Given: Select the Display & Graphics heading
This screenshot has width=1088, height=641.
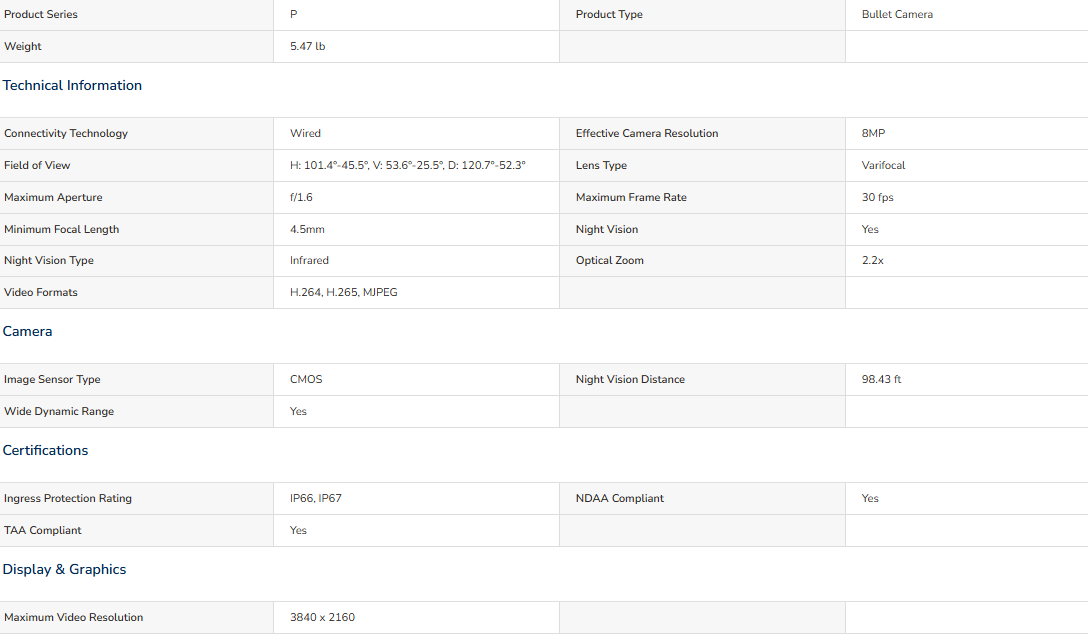Looking at the screenshot, I should tap(65, 570).
